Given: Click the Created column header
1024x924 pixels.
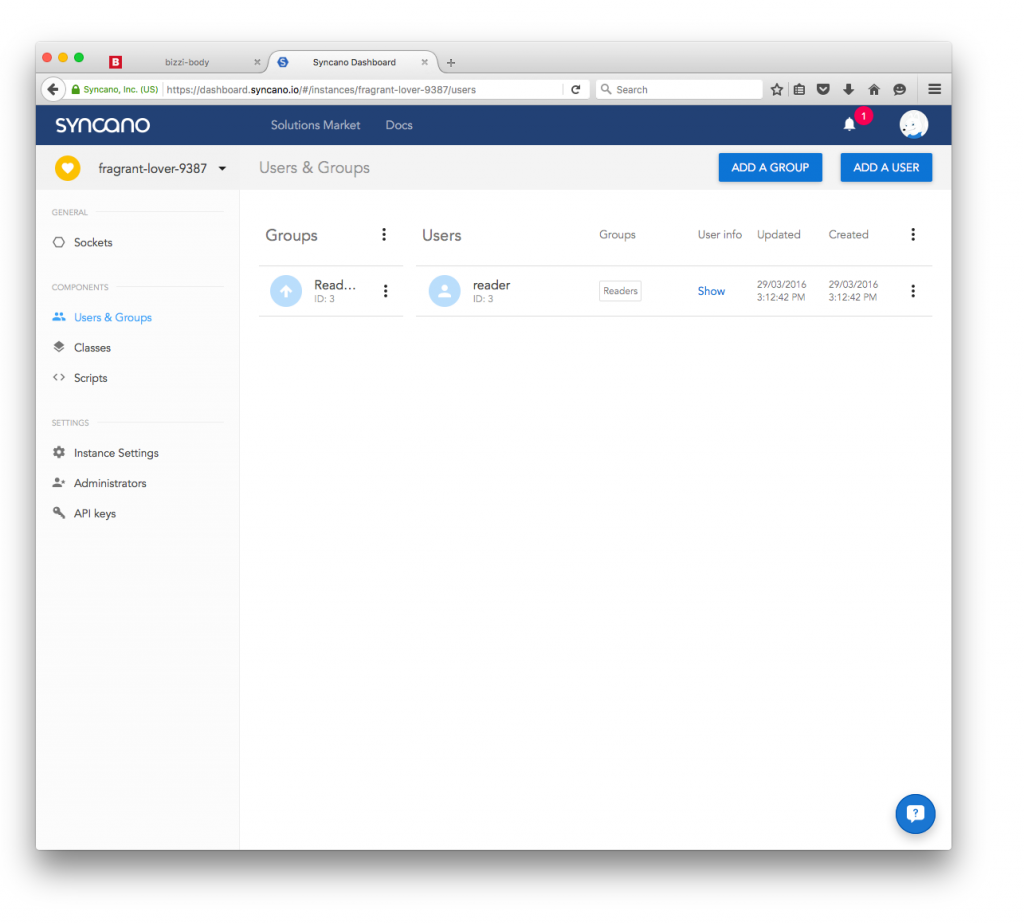Looking at the screenshot, I should 848,234.
